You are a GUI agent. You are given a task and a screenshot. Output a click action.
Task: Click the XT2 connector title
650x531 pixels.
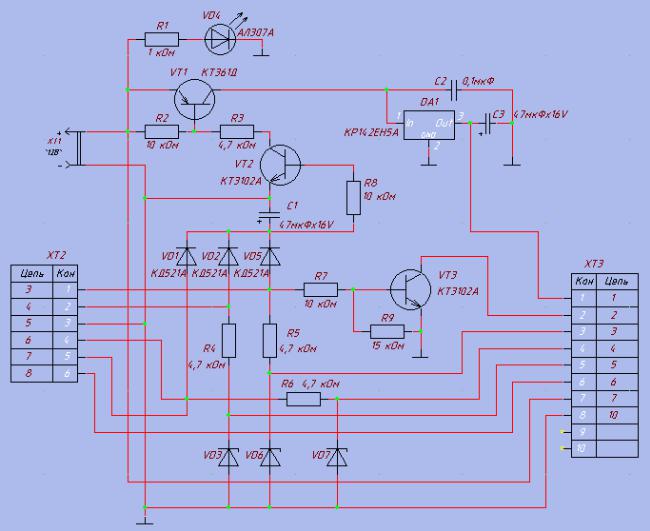[56, 255]
